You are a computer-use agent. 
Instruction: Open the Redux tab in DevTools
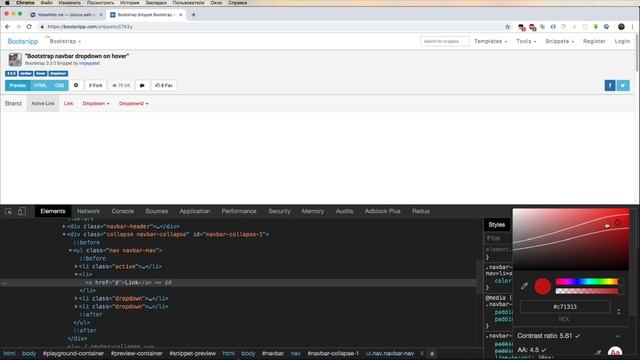(421, 211)
